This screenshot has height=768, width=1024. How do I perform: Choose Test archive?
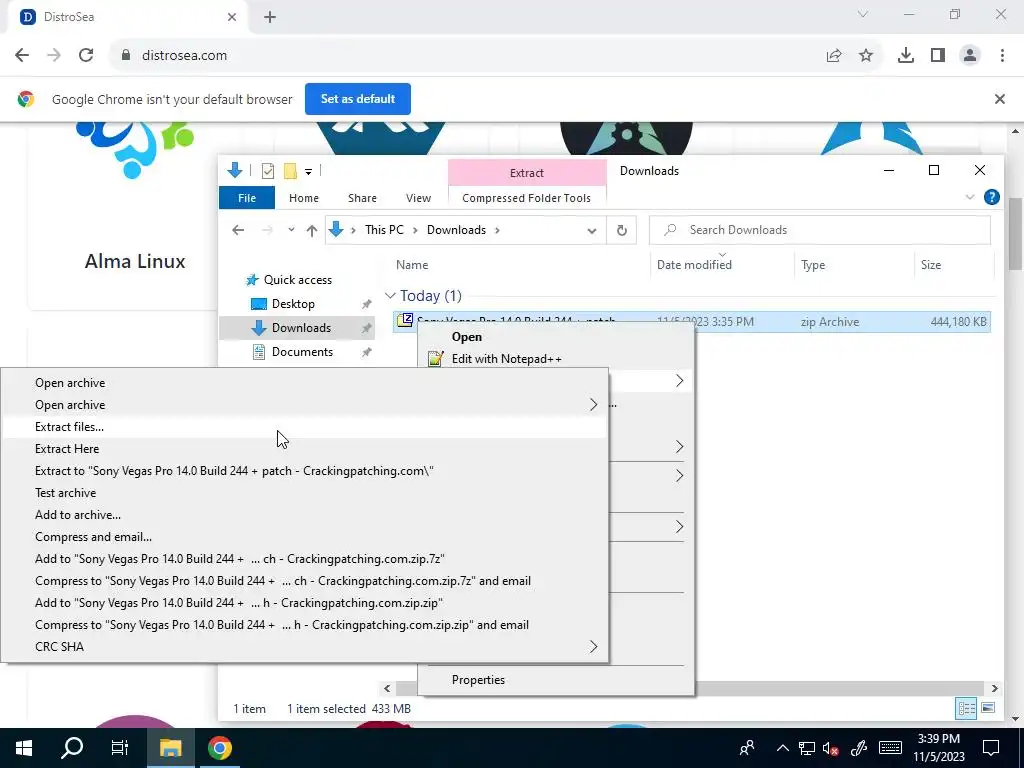click(x=304, y=493)
